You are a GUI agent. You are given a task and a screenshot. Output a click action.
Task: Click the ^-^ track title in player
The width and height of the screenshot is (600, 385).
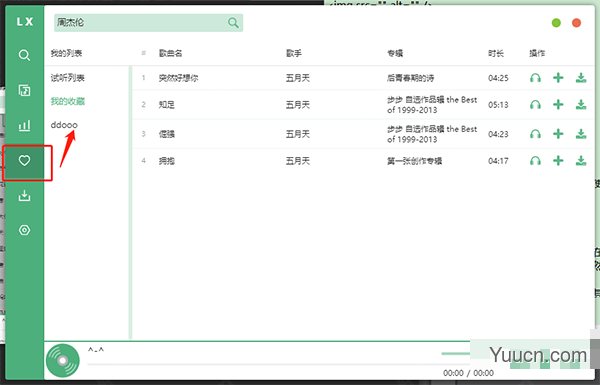(96, 350)
